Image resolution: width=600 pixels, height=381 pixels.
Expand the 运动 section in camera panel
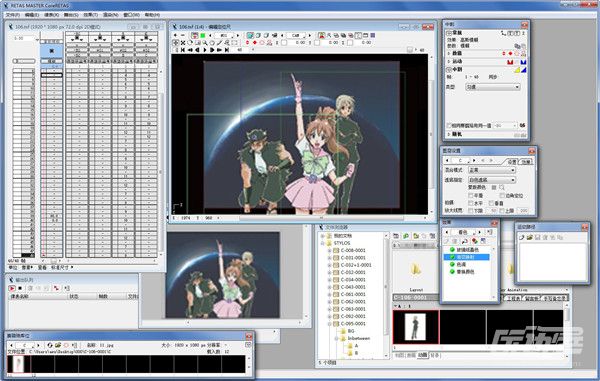(x=449, y=62)
